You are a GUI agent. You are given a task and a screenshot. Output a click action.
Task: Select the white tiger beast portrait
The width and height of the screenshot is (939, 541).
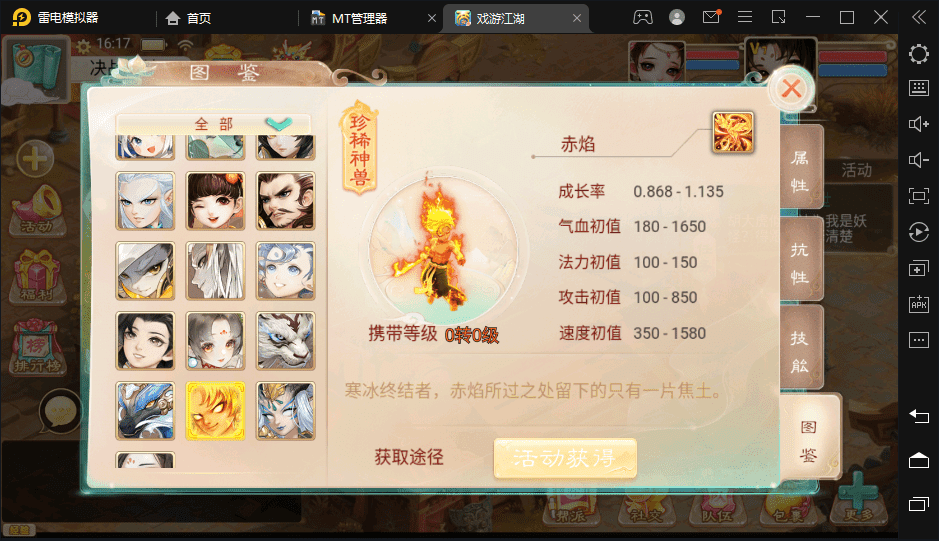(286, 341)
